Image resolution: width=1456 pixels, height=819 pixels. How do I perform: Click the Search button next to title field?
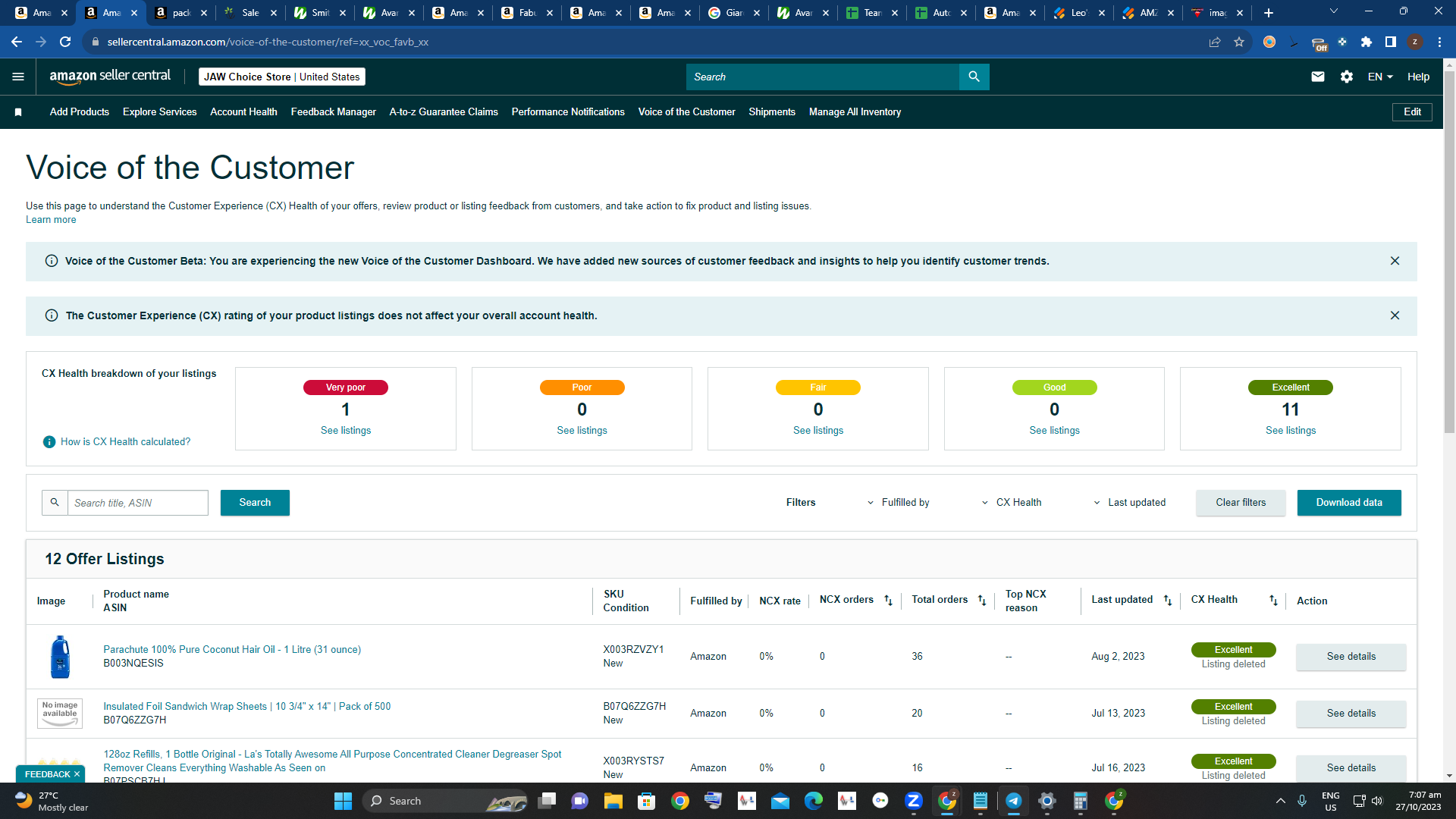255,503
